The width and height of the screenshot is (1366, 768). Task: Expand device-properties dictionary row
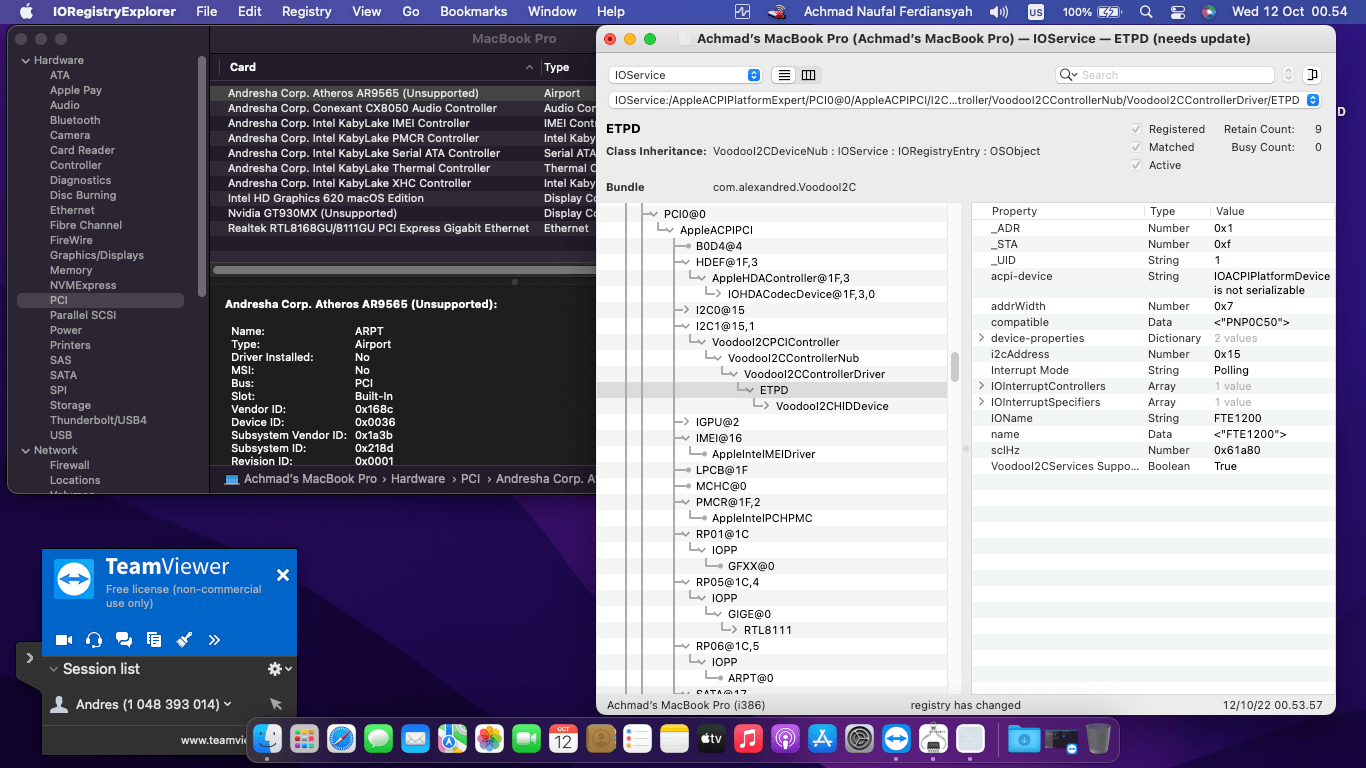982,338
